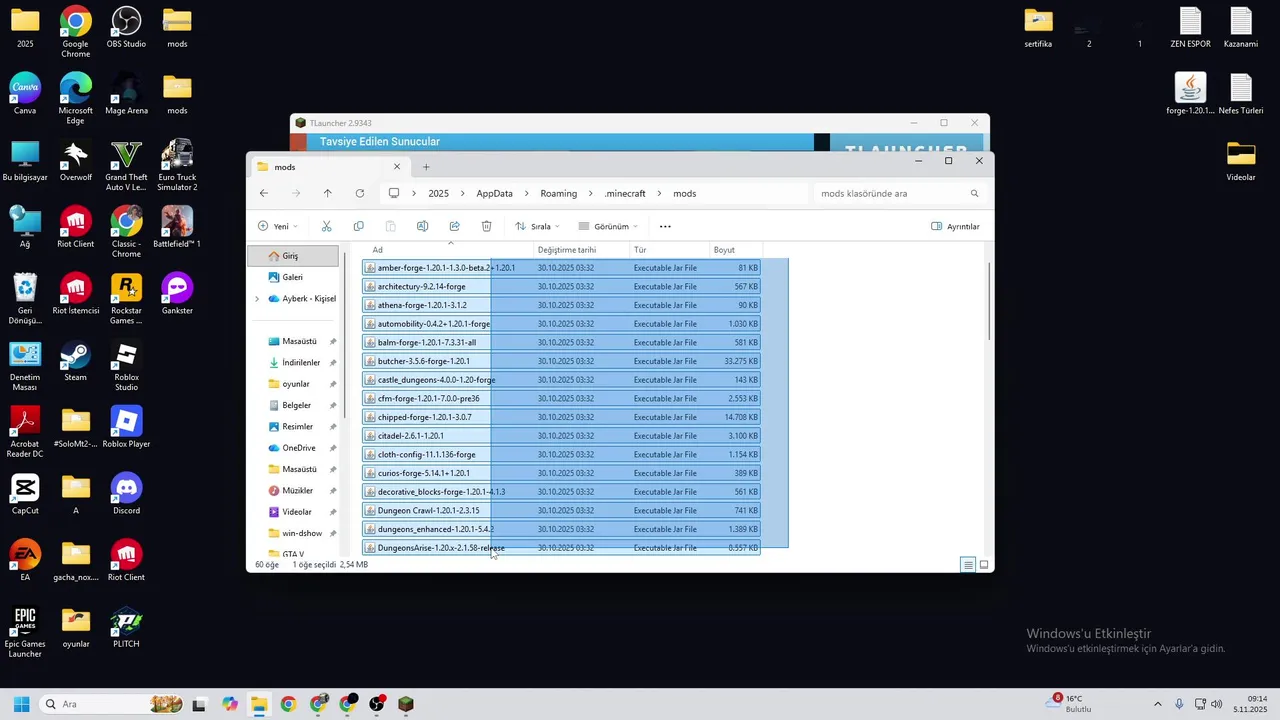
Task: Switch to large thumbnails view icon in status bar
Action: pyautogui.click(x=984, y=565)
